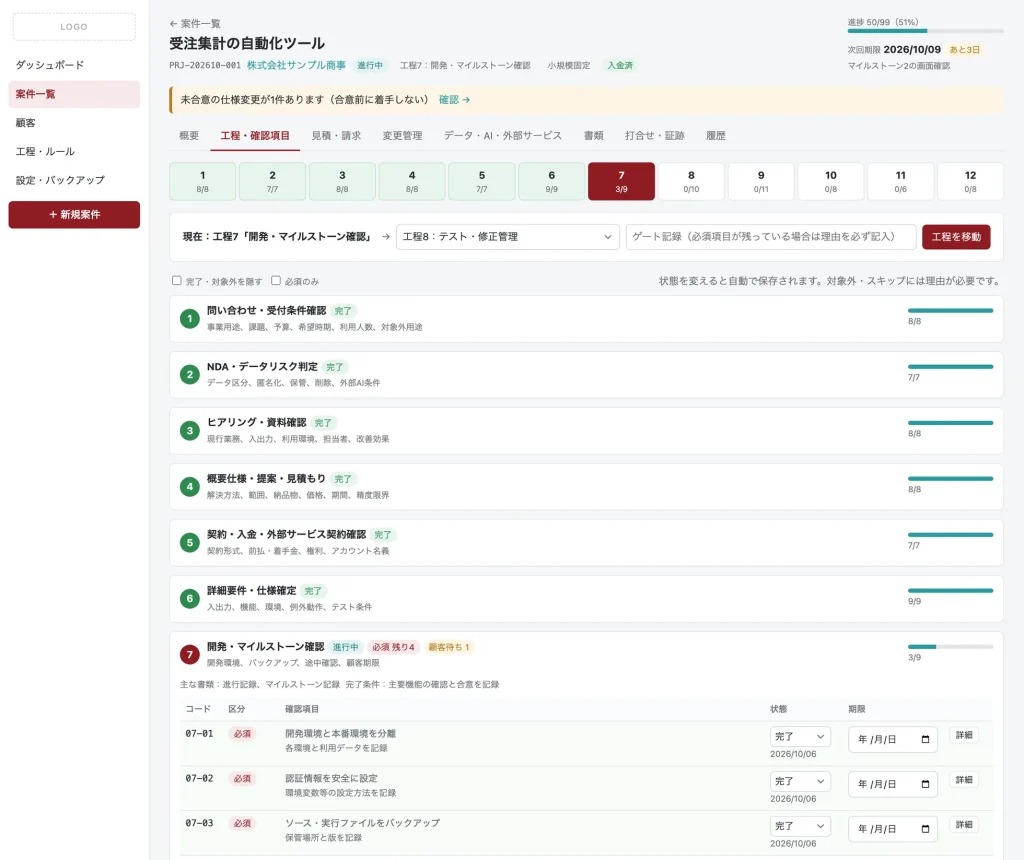Viewport: 1024px width, 860px height.
Task: Click the あと3日 deadline badge
Action: click(965, 50)
